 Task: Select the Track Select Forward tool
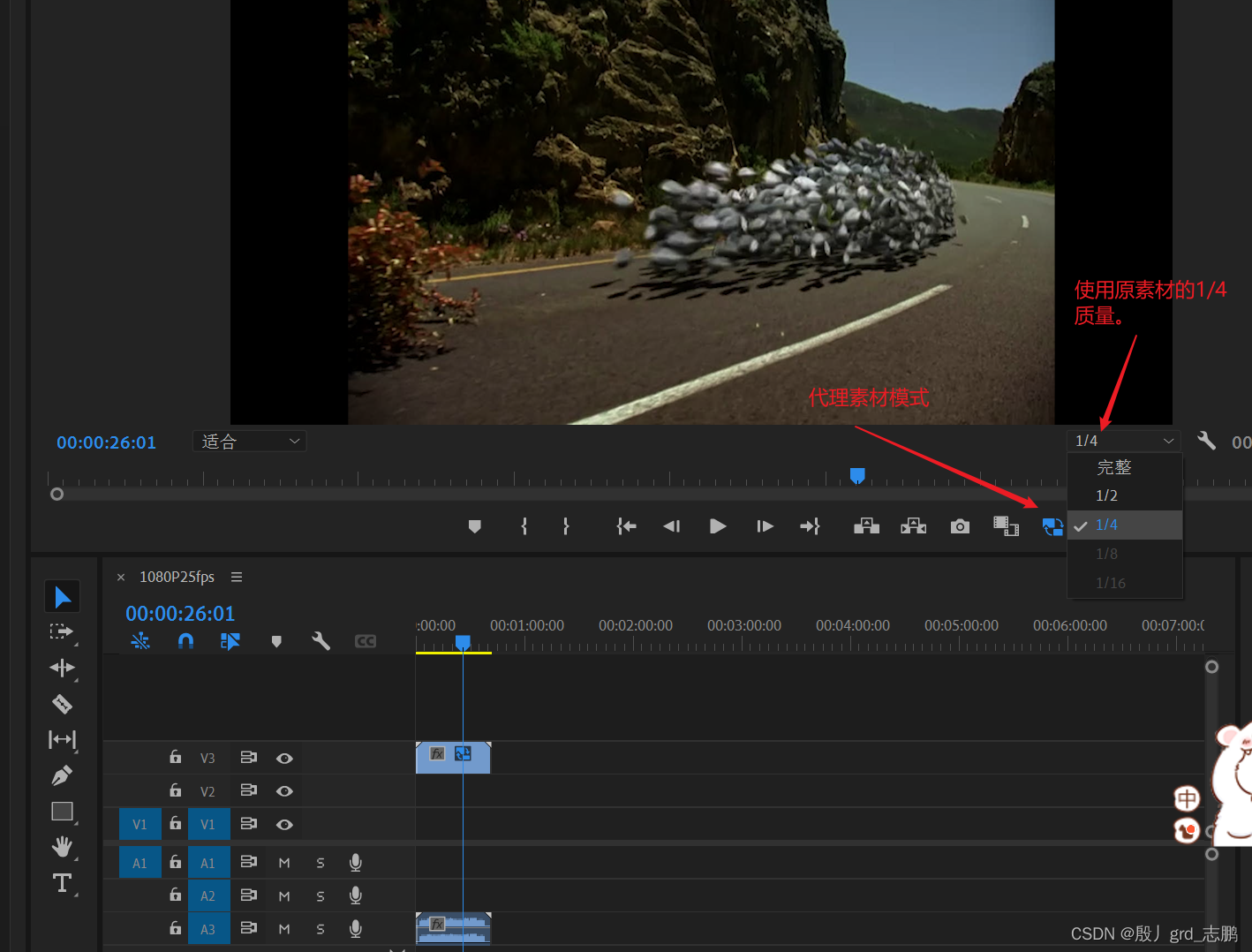click(62, 632)
